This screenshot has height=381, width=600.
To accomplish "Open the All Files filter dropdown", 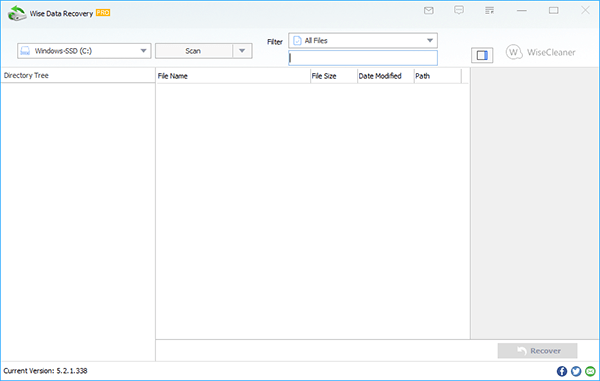I will coord(363,41).
